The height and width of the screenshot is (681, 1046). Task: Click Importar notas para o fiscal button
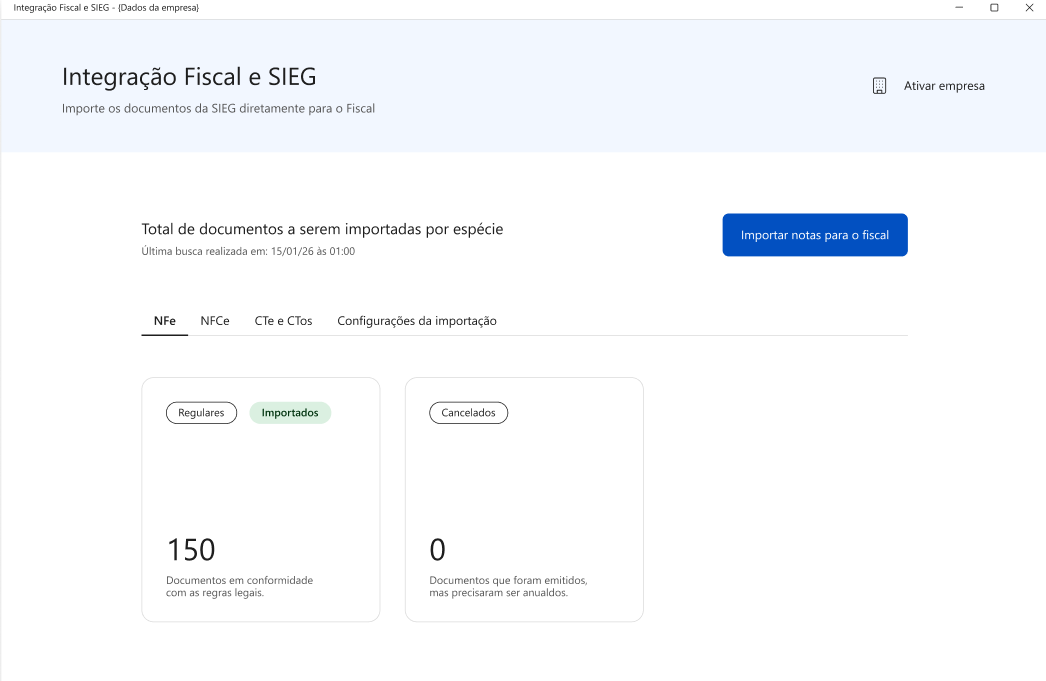(815, 235)
